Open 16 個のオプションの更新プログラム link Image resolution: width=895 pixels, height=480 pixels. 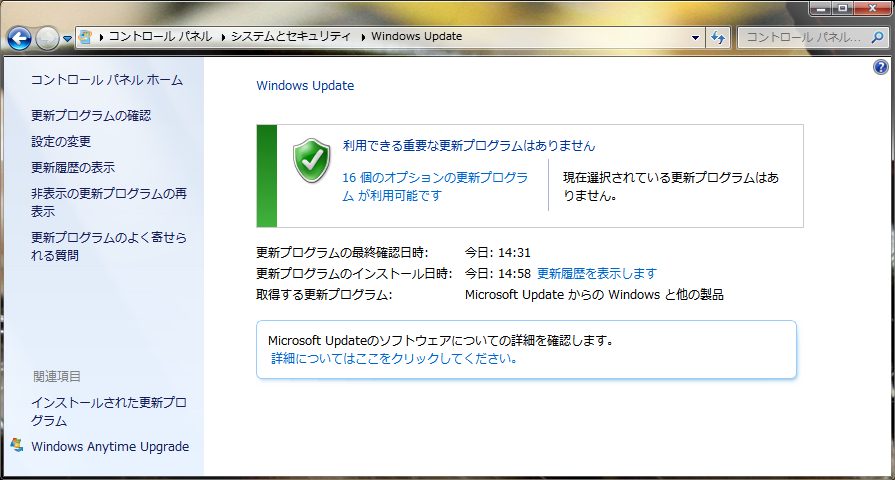(435, 187)
